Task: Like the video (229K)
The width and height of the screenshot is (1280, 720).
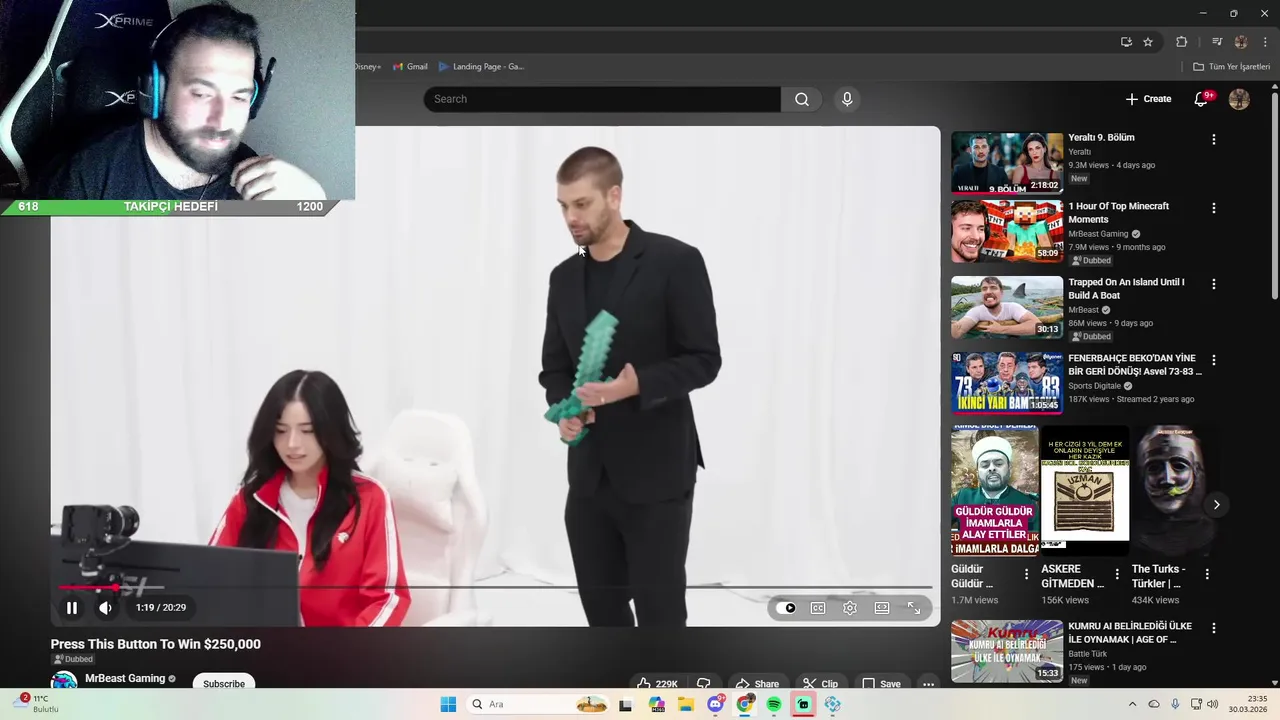Action: (657, 683)
